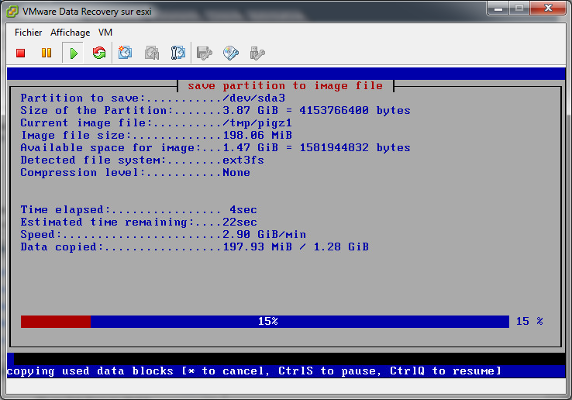This screenshot has height=400, width=572.
Task: Minimize the VMware console window
Action: pyautogui.click(x=498, y=8)
